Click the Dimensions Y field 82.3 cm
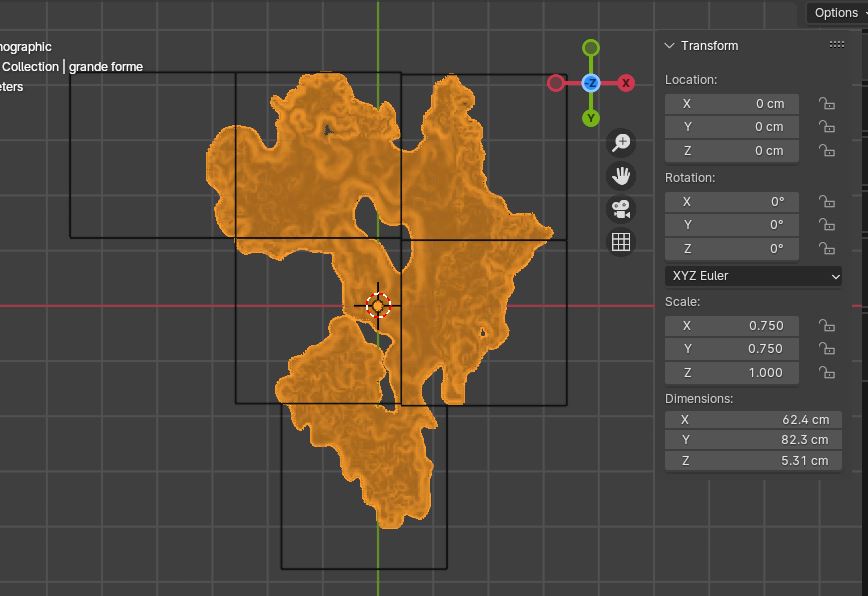Viewport: 868px width, 596px height. [x=753, y=440]
